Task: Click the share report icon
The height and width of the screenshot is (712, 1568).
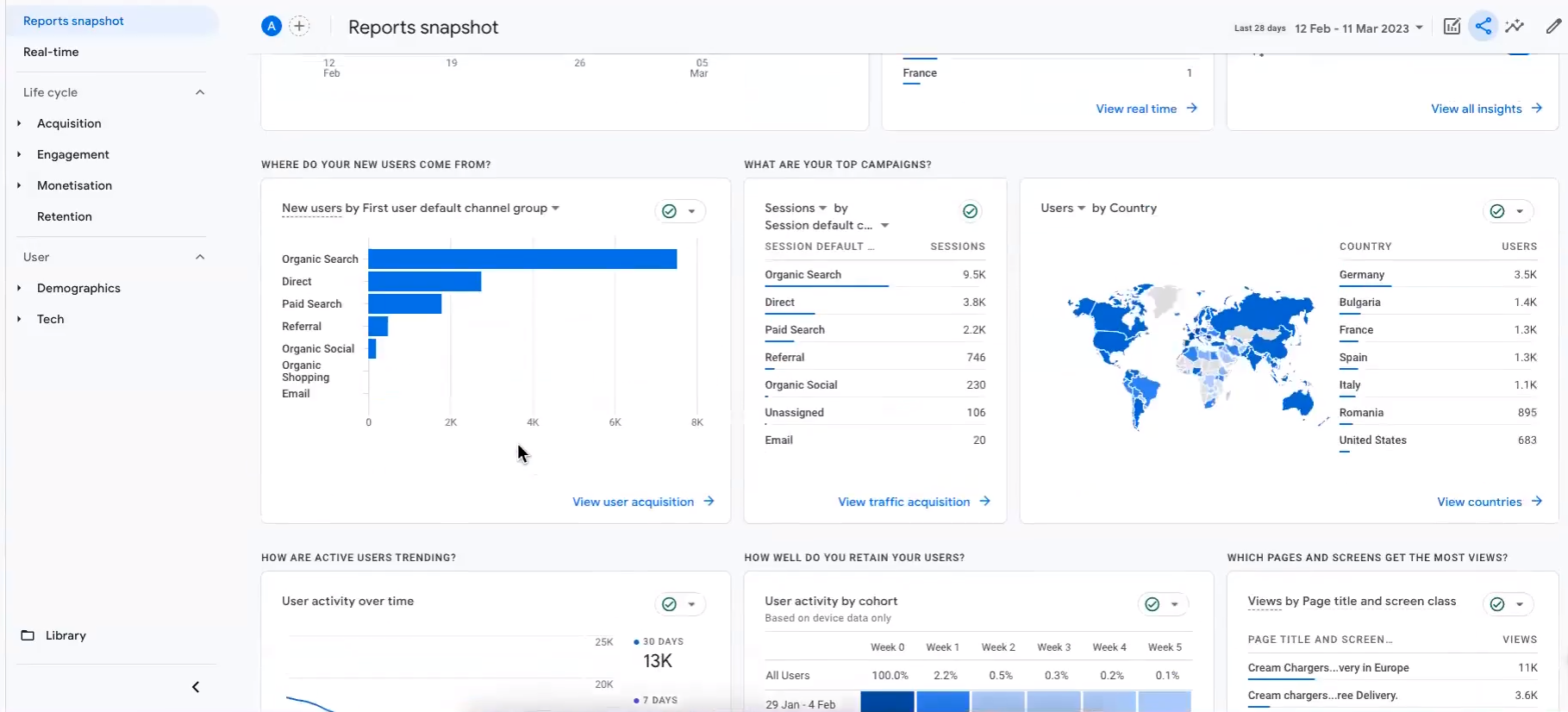Action: pyautogui.click(x=1483, y=27)
